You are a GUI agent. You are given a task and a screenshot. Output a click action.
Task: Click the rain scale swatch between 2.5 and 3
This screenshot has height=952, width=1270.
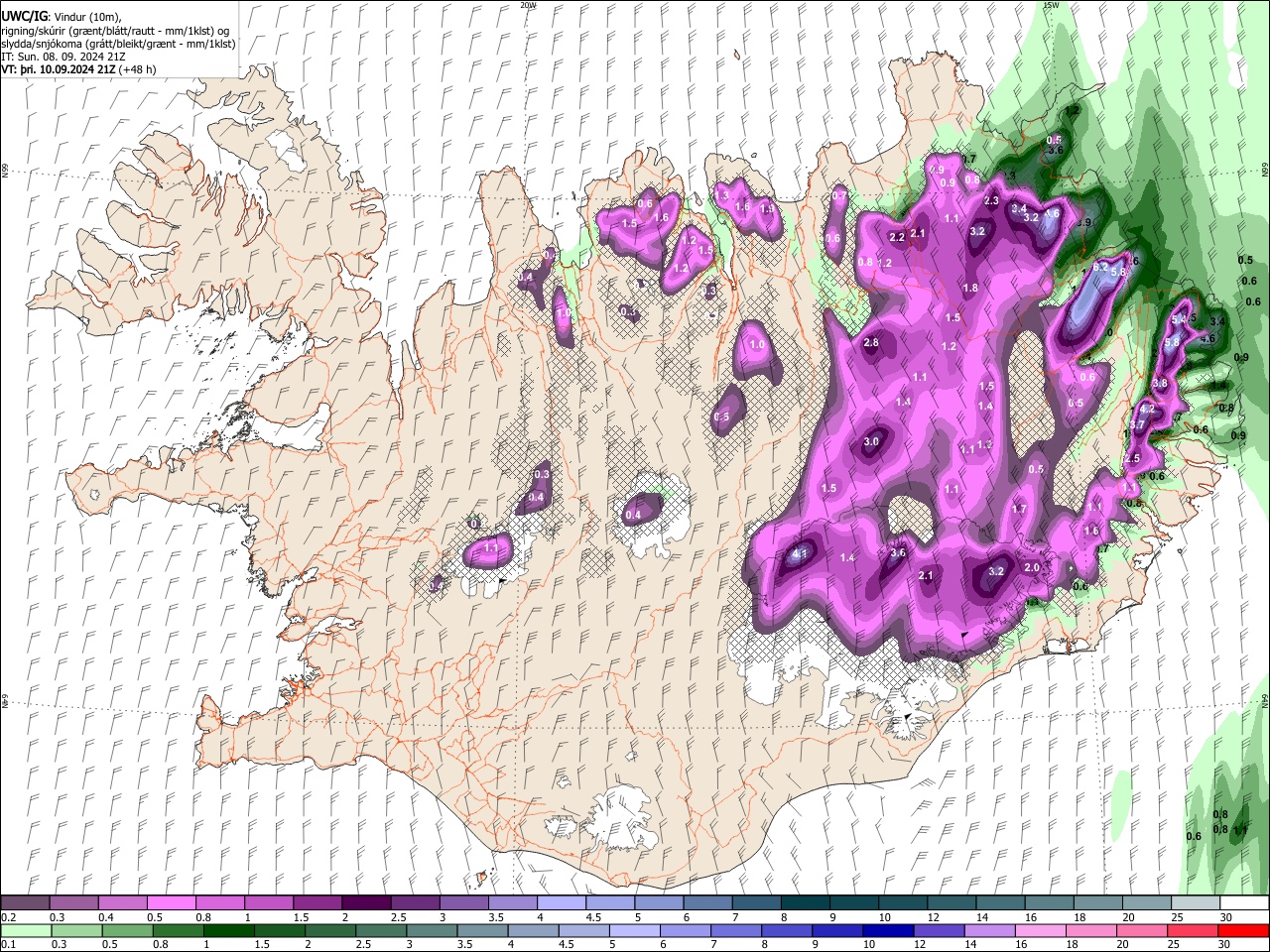[x=379, y=930]
